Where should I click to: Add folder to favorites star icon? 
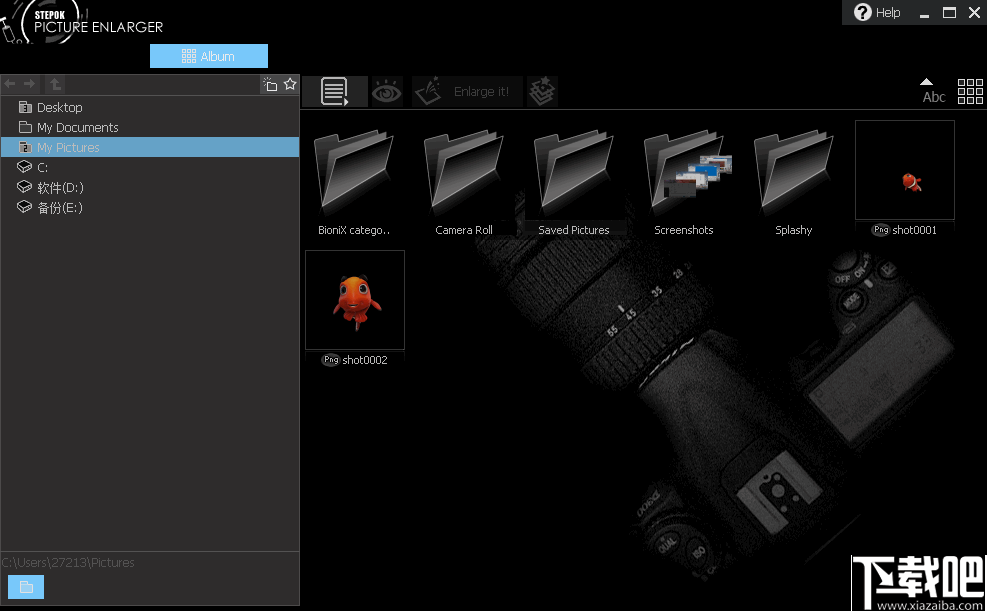tap(290, 84)
